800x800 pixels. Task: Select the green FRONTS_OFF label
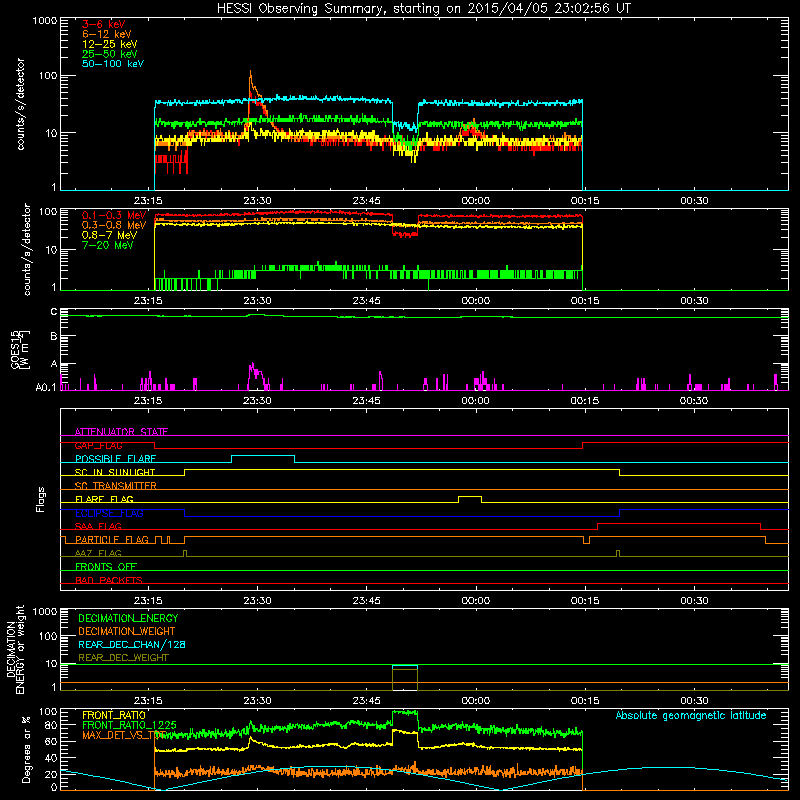click(106, 566)
